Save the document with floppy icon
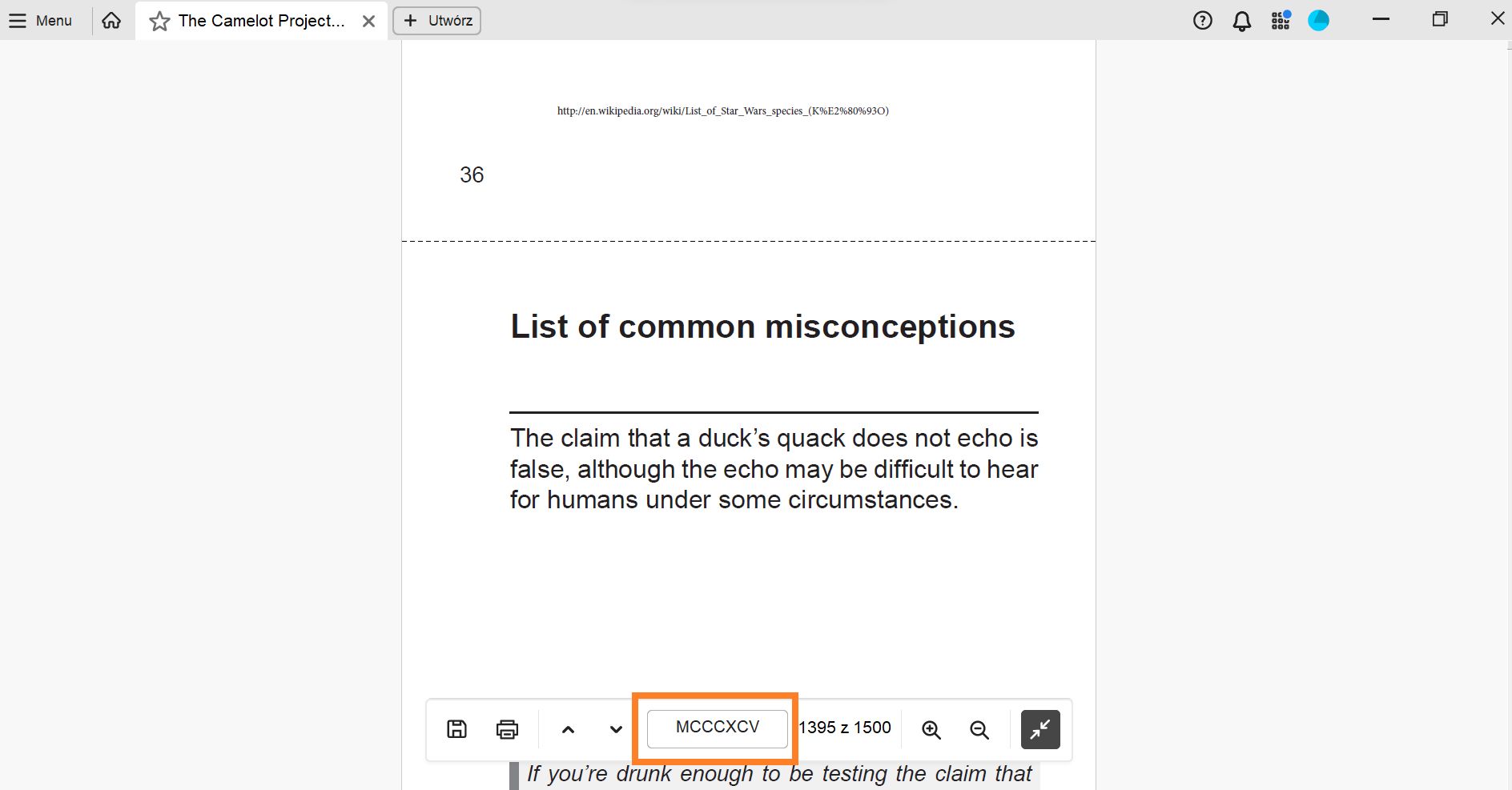 (x=456, y=729)
